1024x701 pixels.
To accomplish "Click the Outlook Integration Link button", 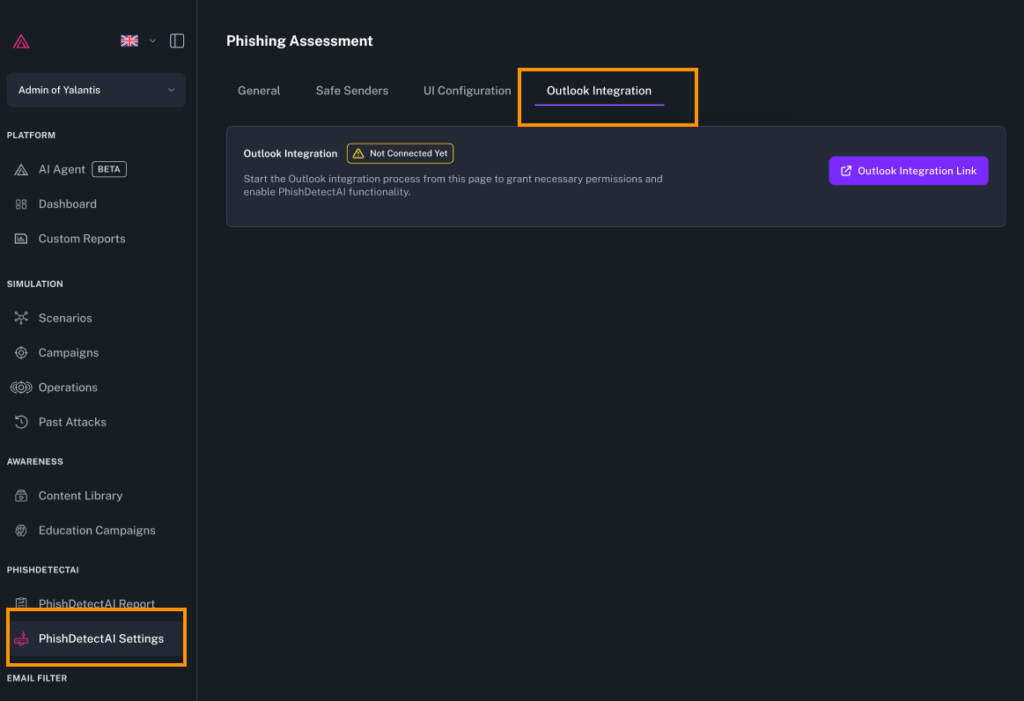I will tap(908, 171).
